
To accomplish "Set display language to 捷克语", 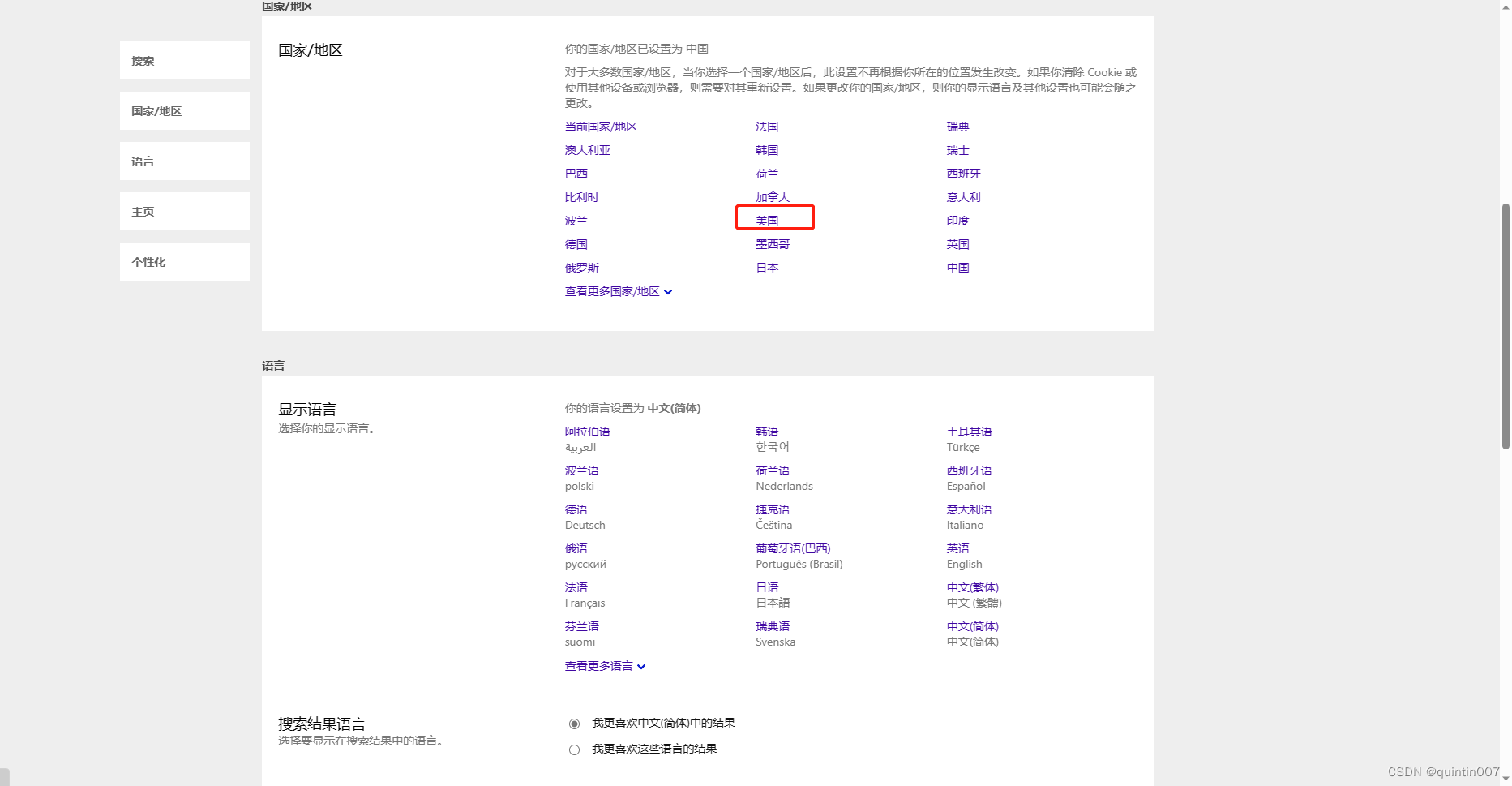I will (773, 509).
